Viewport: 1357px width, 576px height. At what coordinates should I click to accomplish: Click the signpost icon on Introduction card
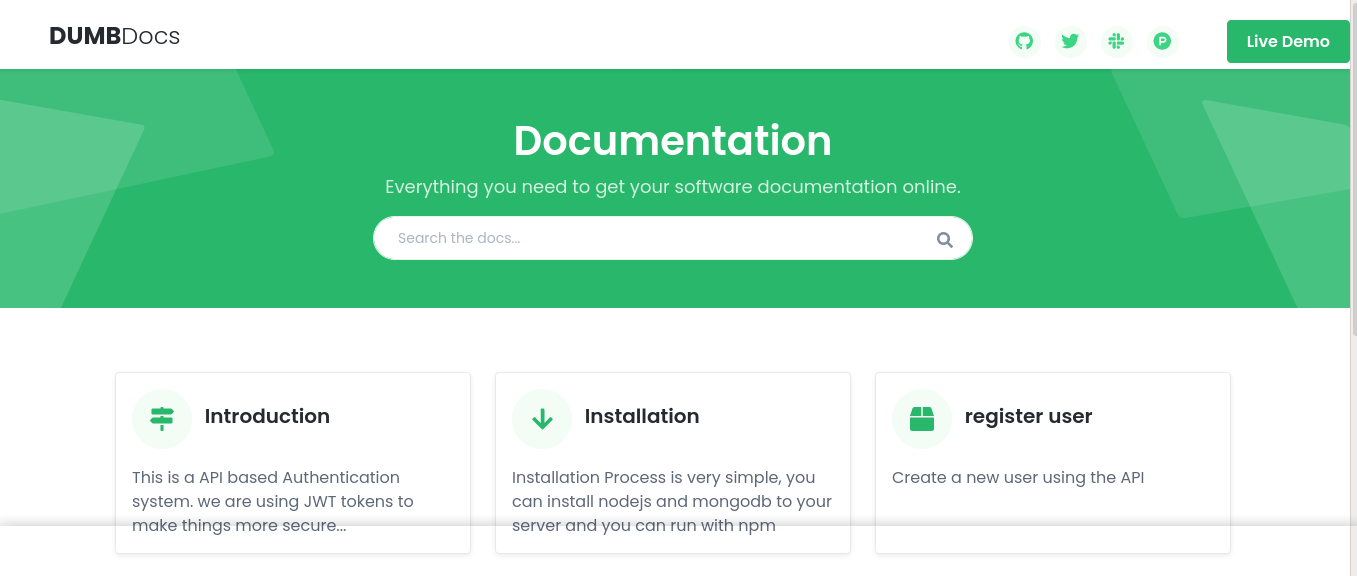pos(162,418)
